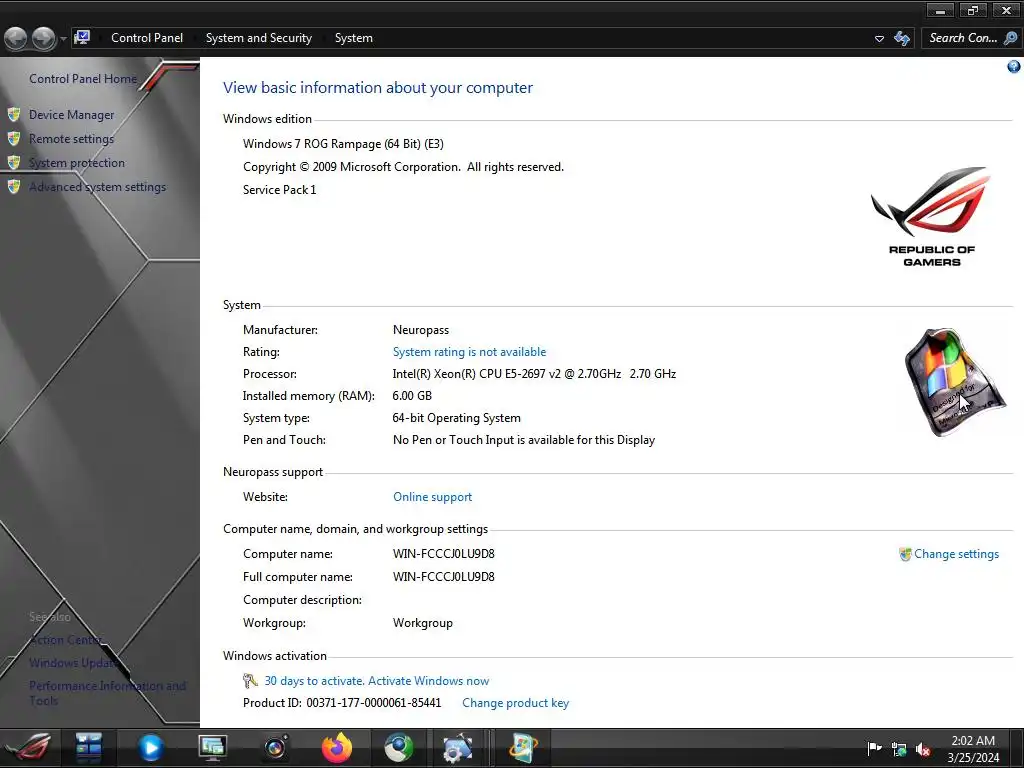Select the Workgroup value text

click(x=423, y=623)
